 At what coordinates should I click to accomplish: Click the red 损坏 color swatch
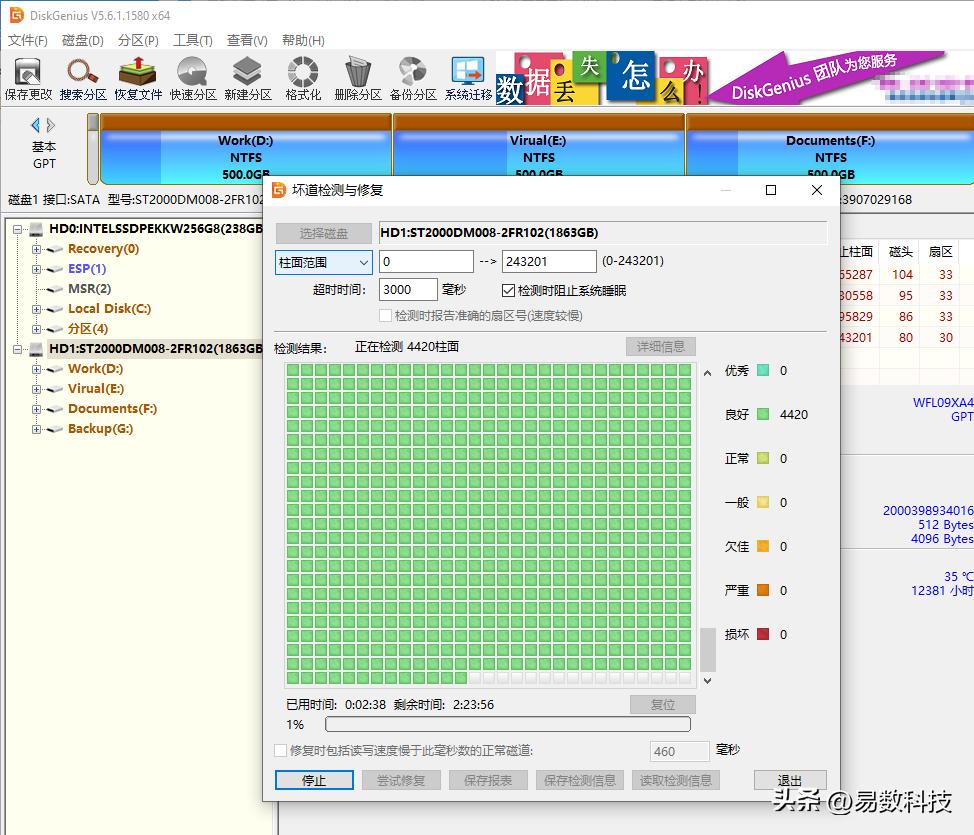click(x=763, y=635)
